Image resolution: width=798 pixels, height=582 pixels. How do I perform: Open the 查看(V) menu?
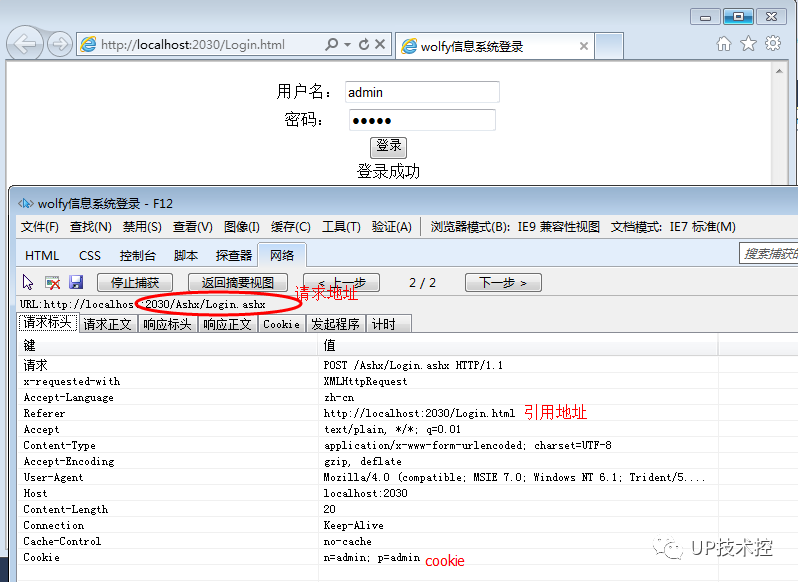coord(192,227)
